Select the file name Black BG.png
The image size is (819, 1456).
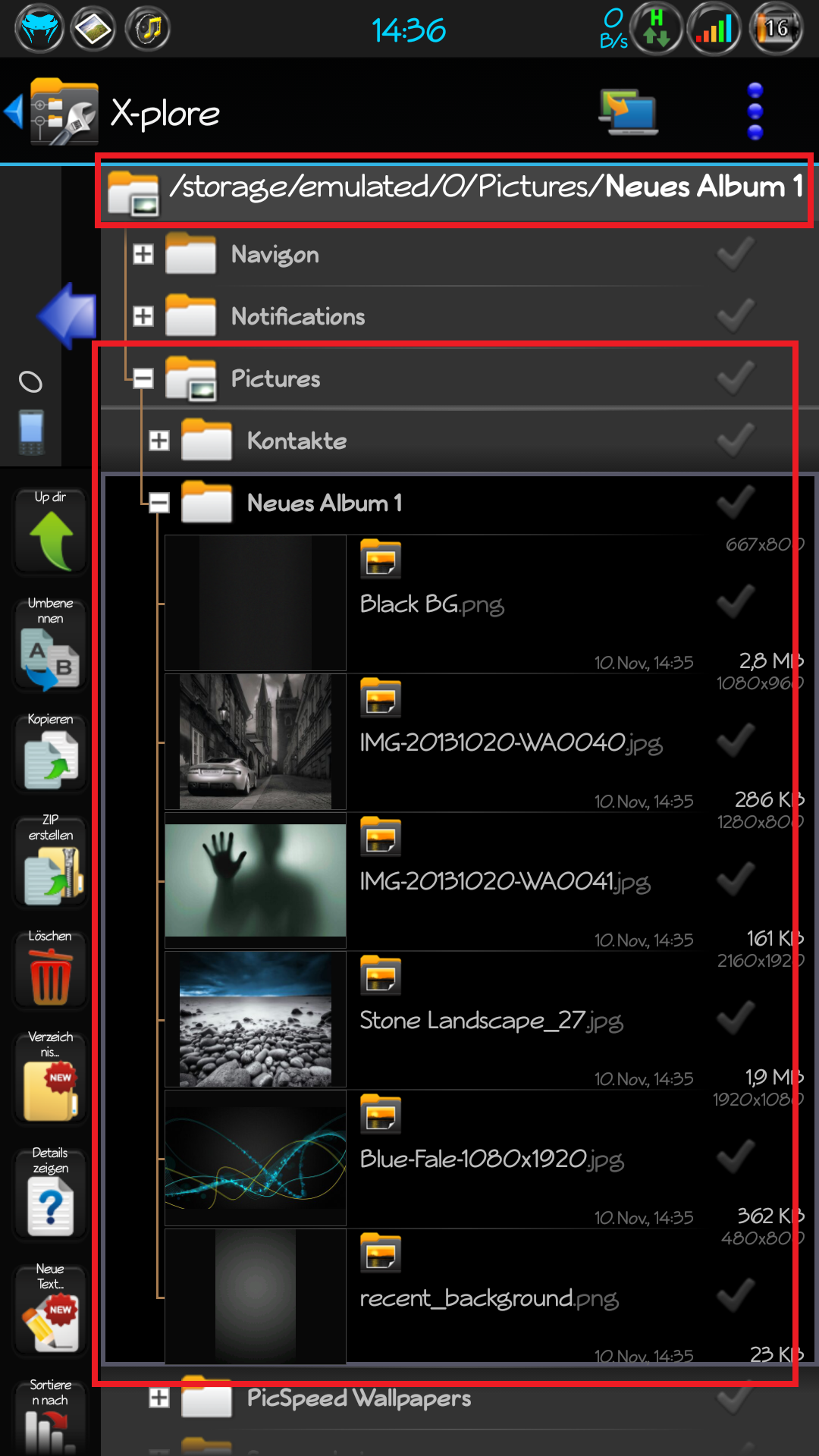431,604
